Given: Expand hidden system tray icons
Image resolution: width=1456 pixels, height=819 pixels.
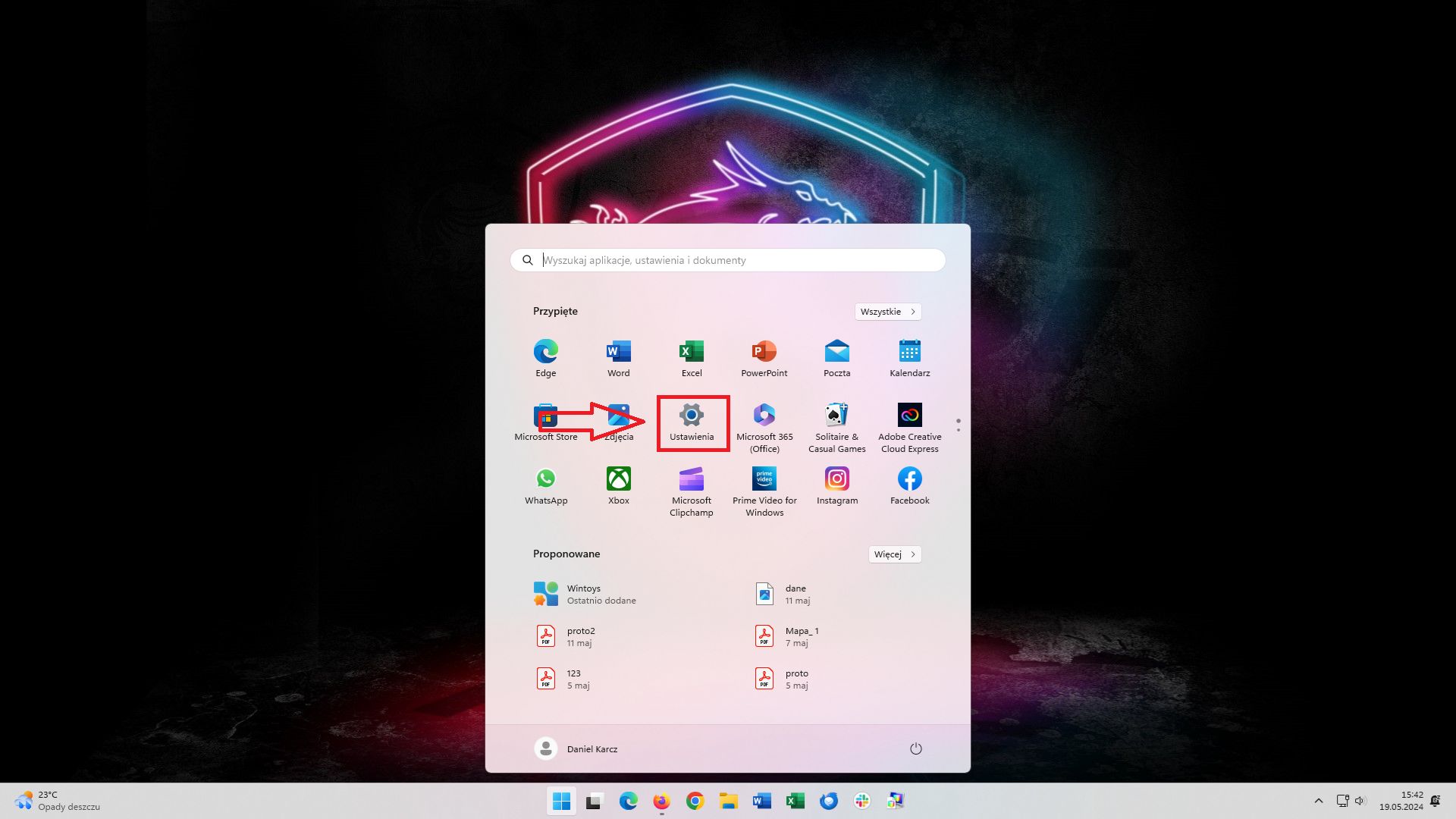Looking at the screenshot, I should [1319, 801].
